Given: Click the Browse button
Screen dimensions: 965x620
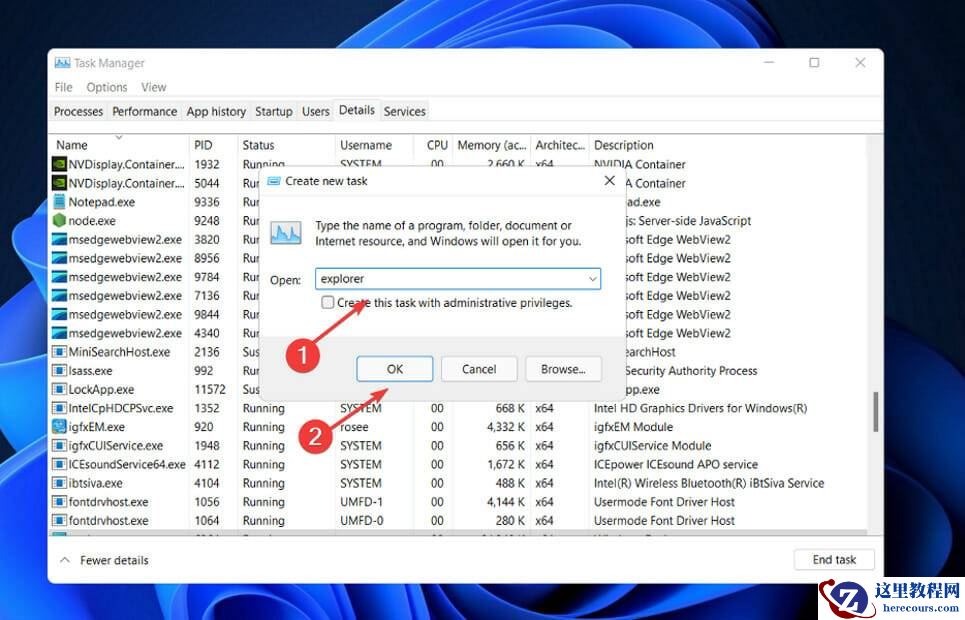Looking at the screenshot, I should pyautogui.click(x=563, y=368).
